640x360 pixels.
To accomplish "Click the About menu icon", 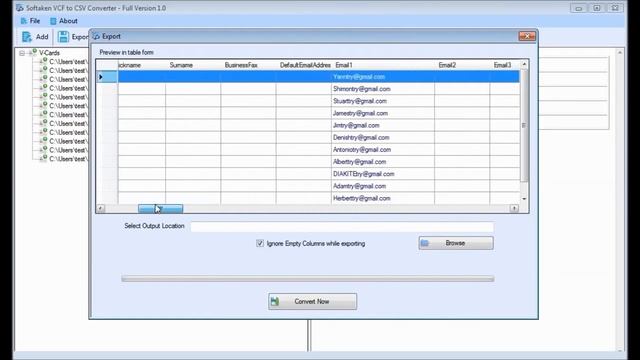I will [53, 21].
